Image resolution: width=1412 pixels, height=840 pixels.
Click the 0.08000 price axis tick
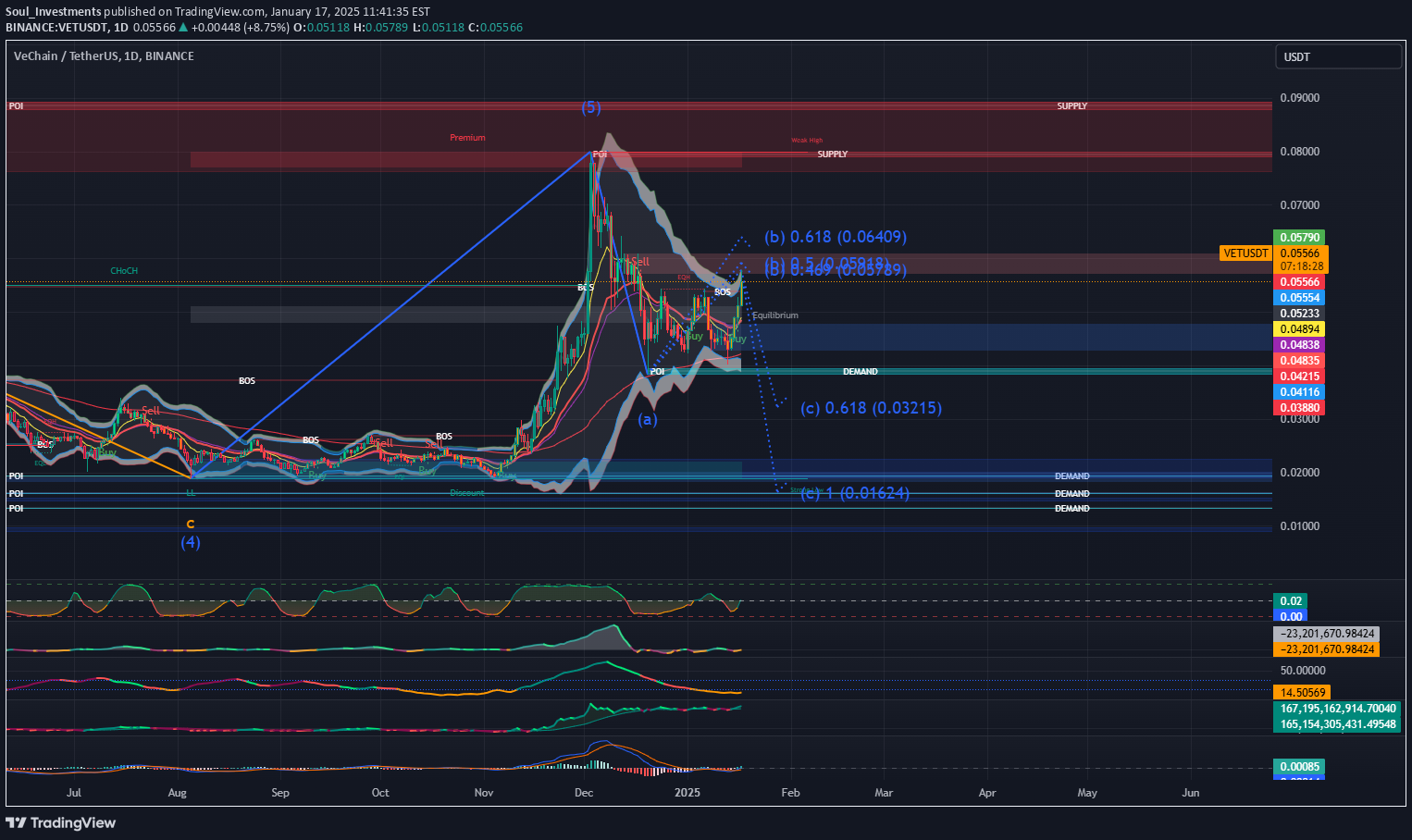1300,152
